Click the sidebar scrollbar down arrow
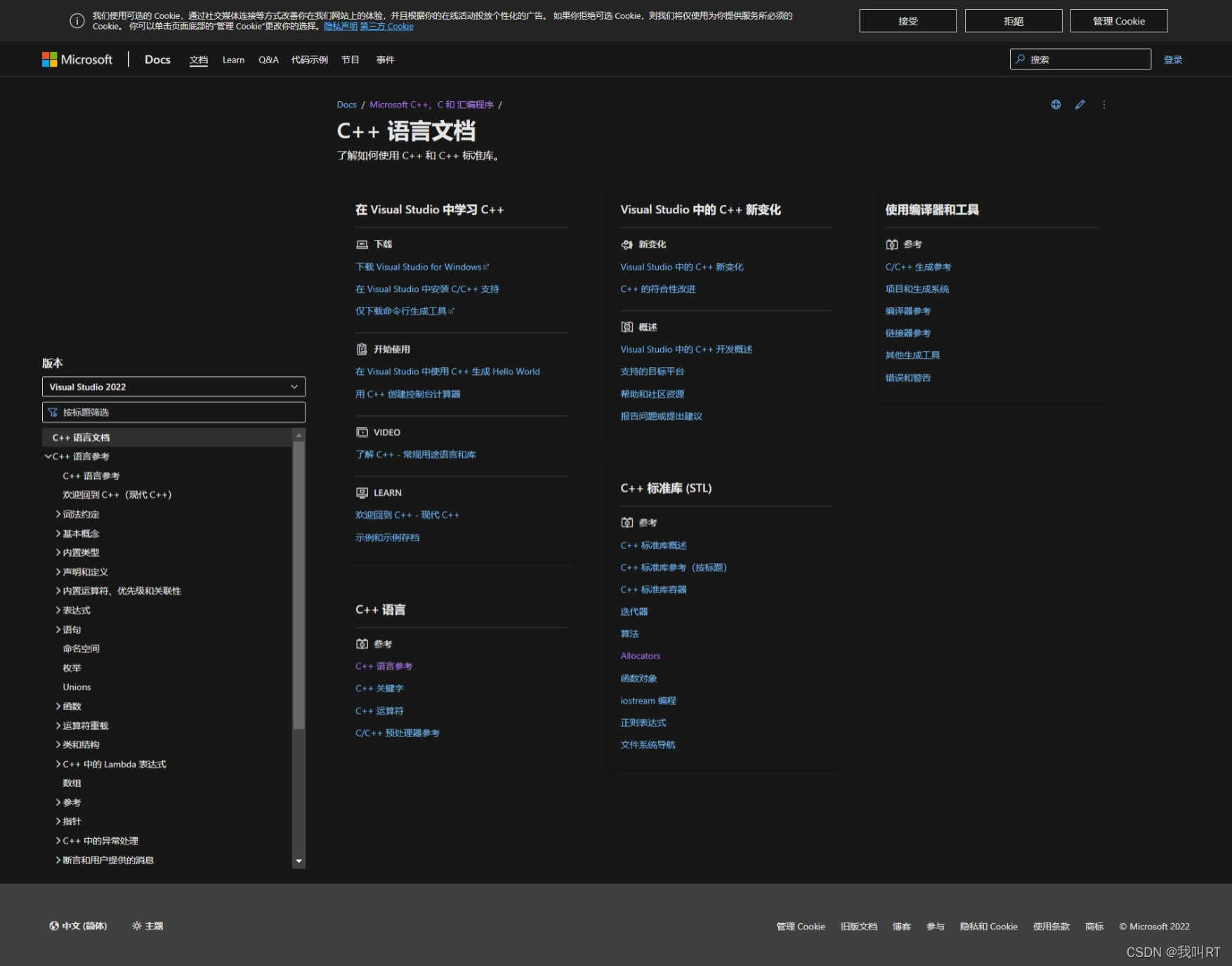 (x=299, y=861)
